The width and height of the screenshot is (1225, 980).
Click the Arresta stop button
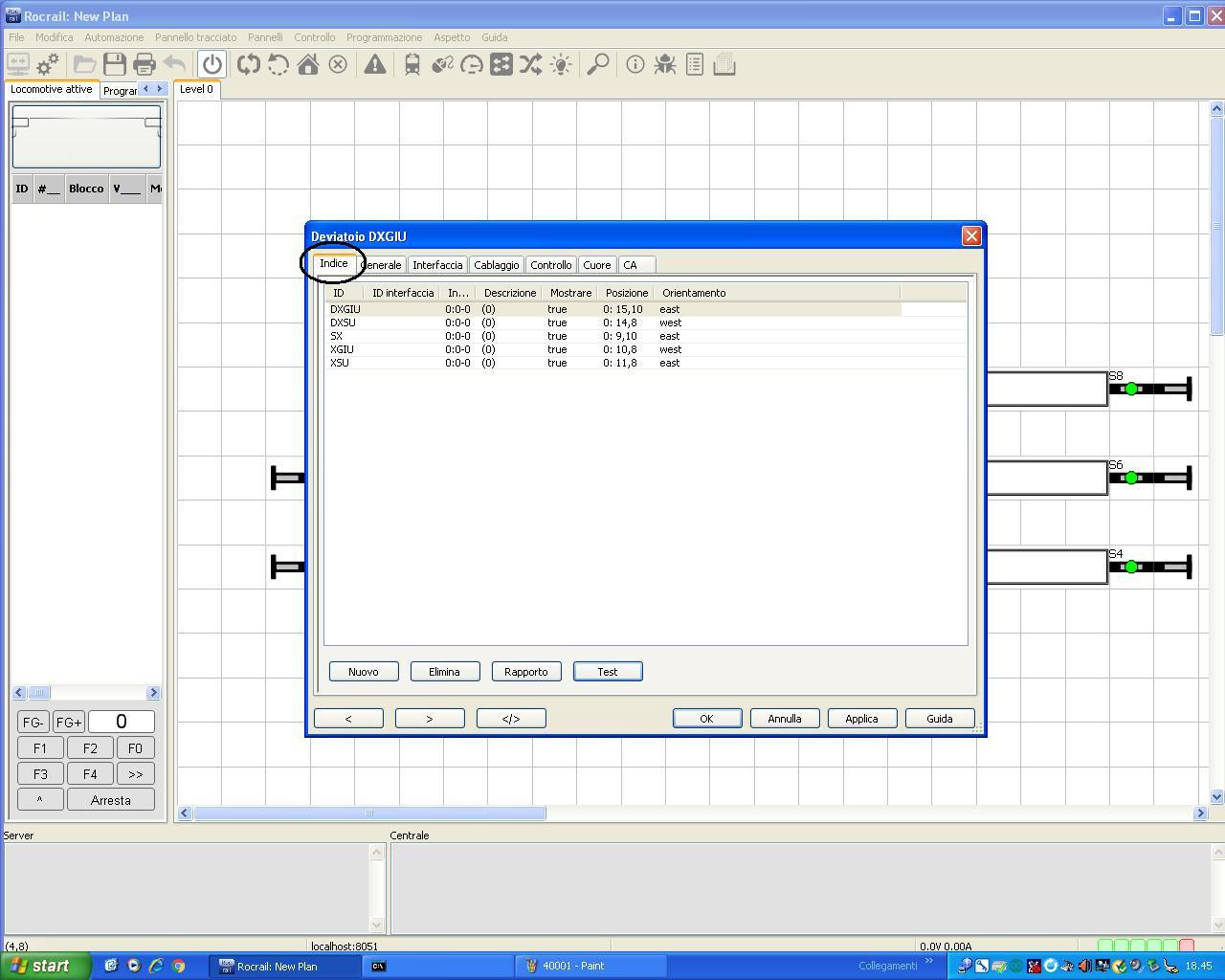[111, 800]
